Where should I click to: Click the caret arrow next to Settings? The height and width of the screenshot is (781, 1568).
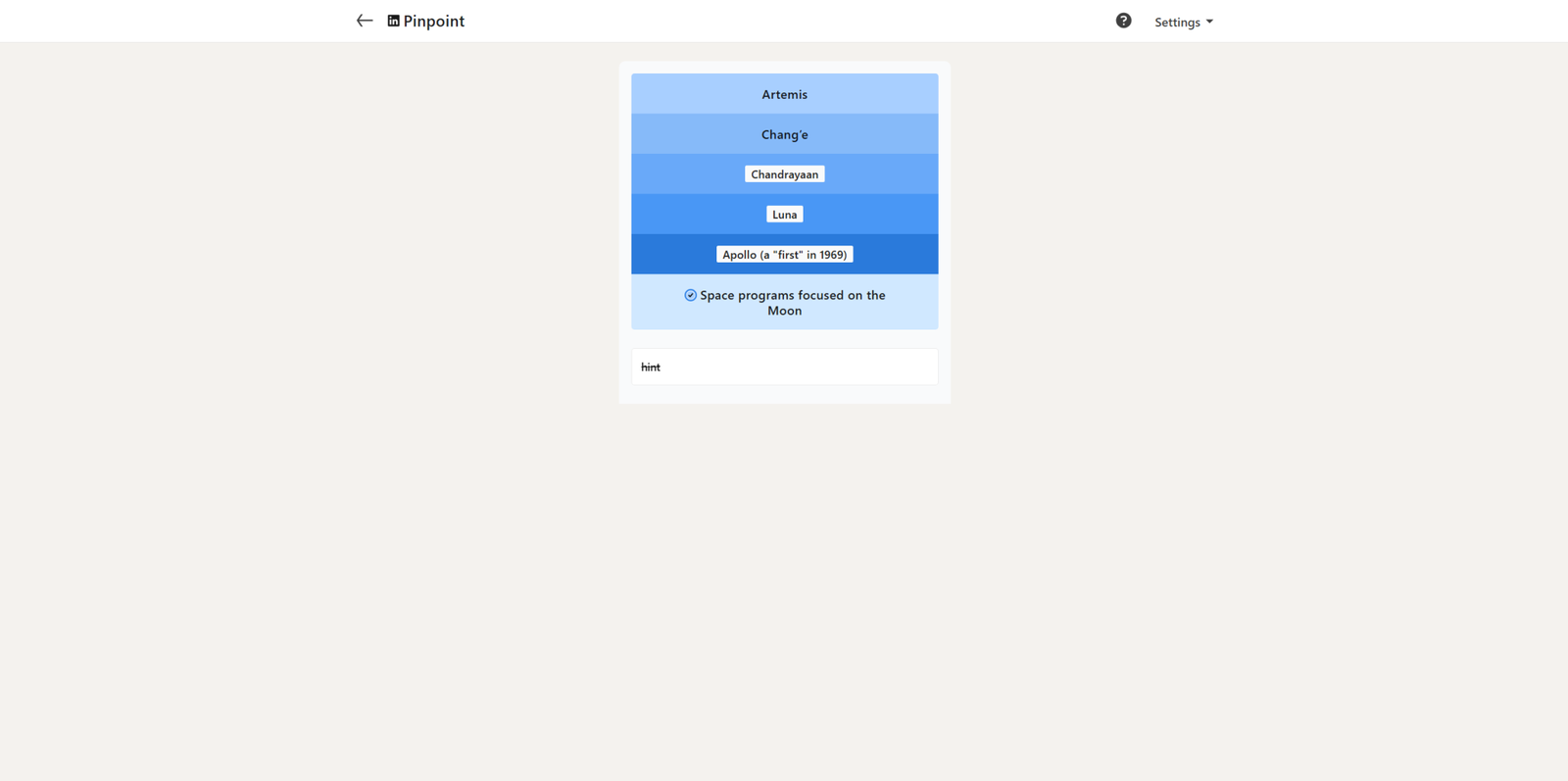click(1209, 22)
